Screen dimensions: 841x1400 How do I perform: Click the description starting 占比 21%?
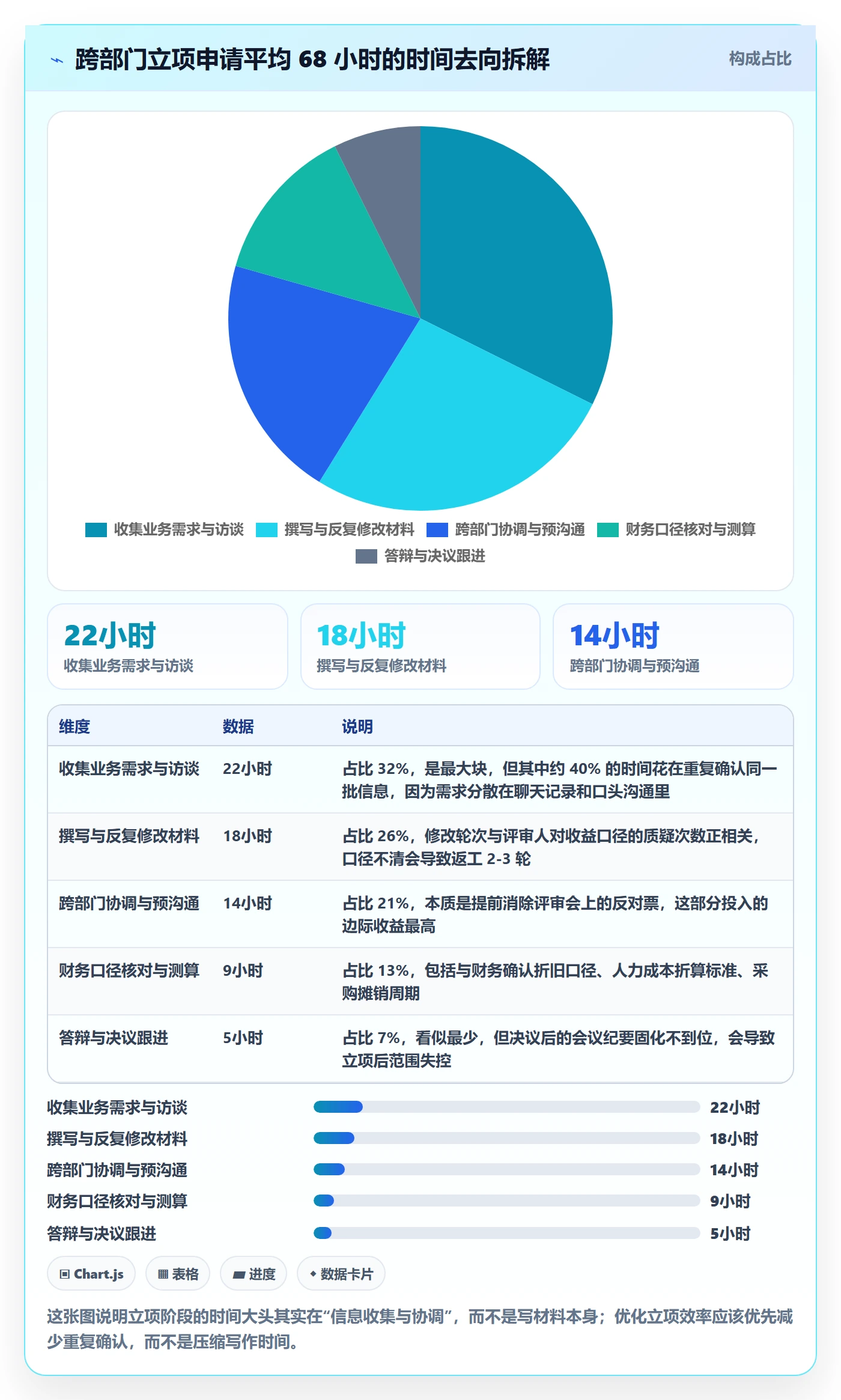(x=555, y=915)
